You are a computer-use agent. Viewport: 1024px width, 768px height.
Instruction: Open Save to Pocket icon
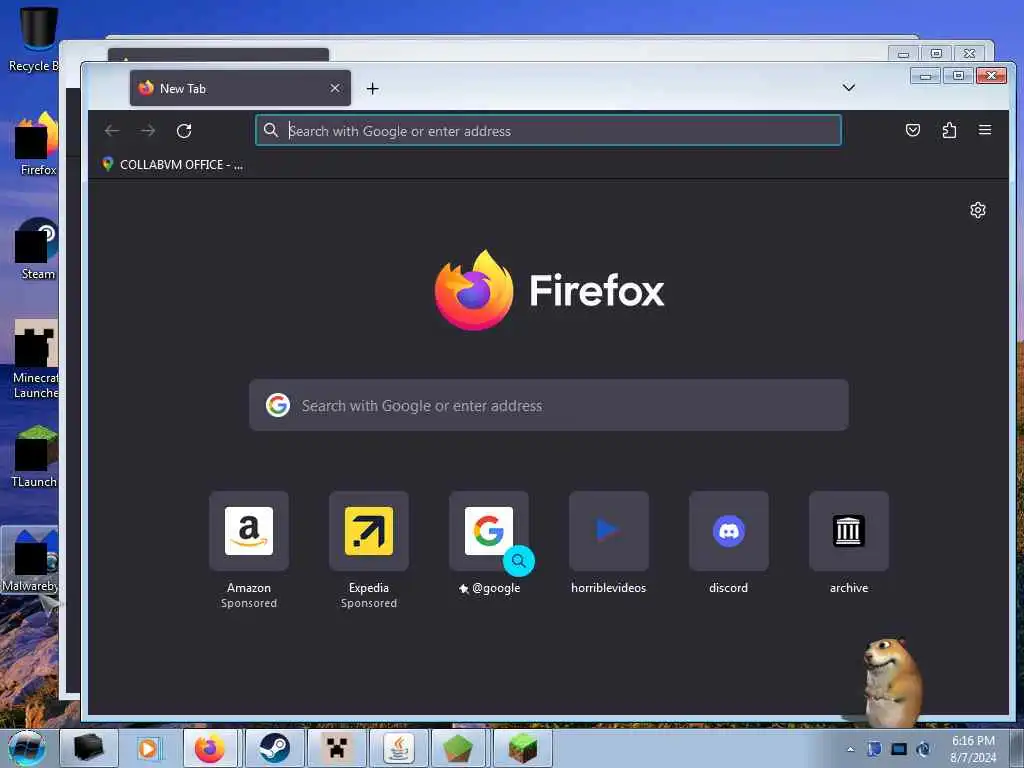pyautogui.click(x=913, y=130)
